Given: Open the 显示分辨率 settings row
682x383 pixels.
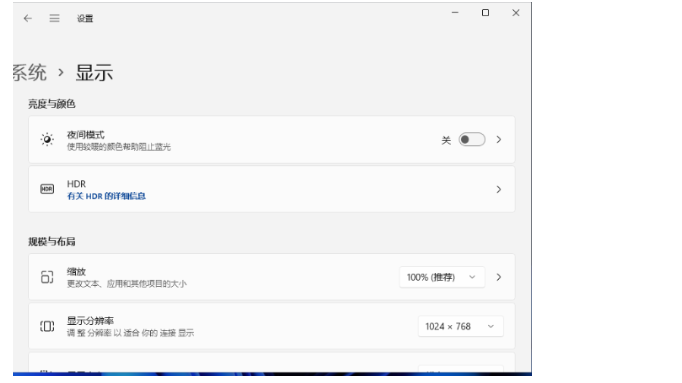Looking at the screenshot, I should click(x=272, y=326).
